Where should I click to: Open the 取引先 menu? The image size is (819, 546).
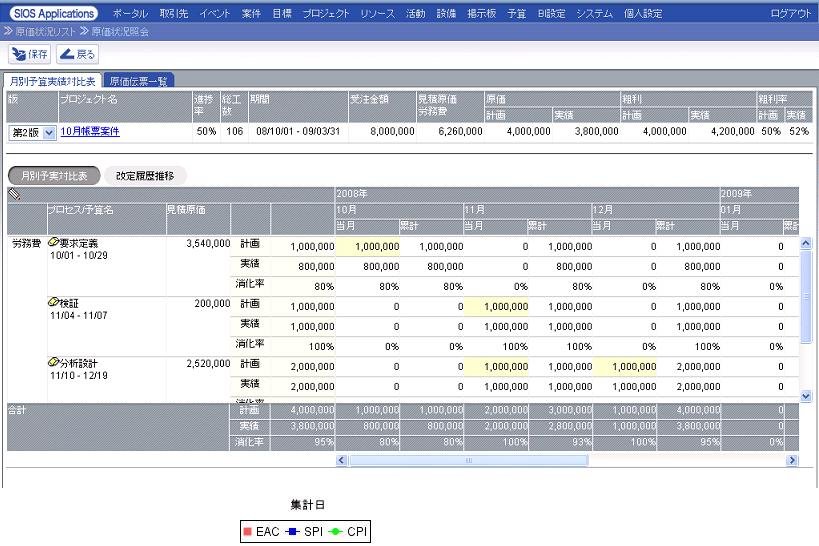click(173, 14)
